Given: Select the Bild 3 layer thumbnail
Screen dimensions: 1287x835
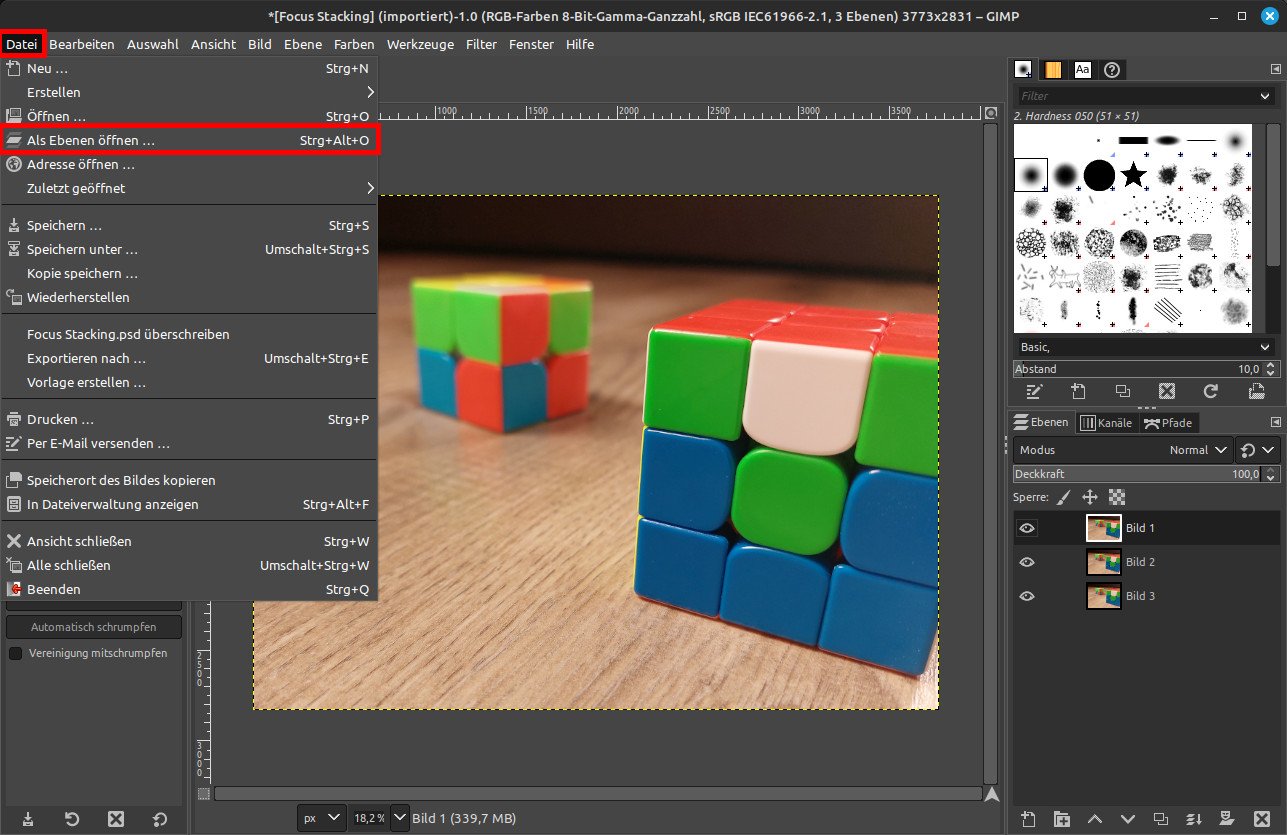Looking at the screenshot, I should [1104, 596].
